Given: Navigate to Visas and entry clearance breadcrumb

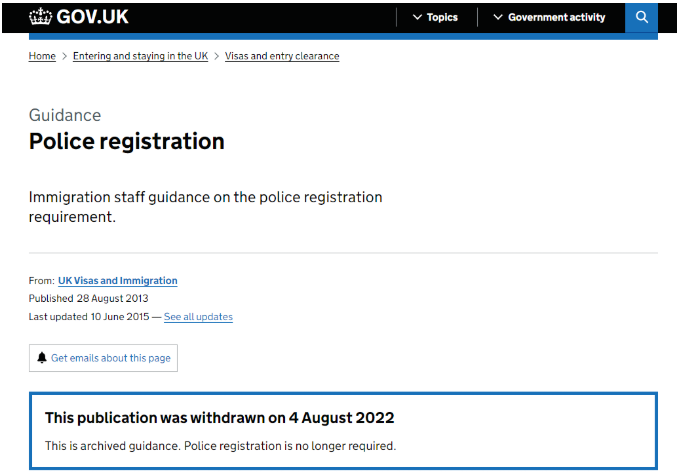Looking at the screenshot, I should 282,56.
